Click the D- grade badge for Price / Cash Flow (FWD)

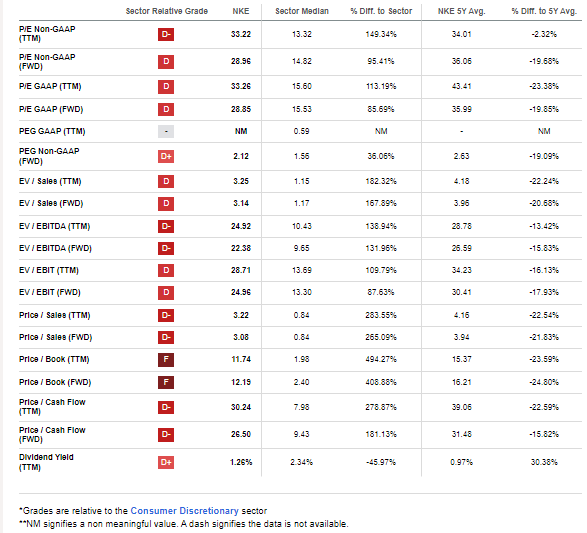166,435
